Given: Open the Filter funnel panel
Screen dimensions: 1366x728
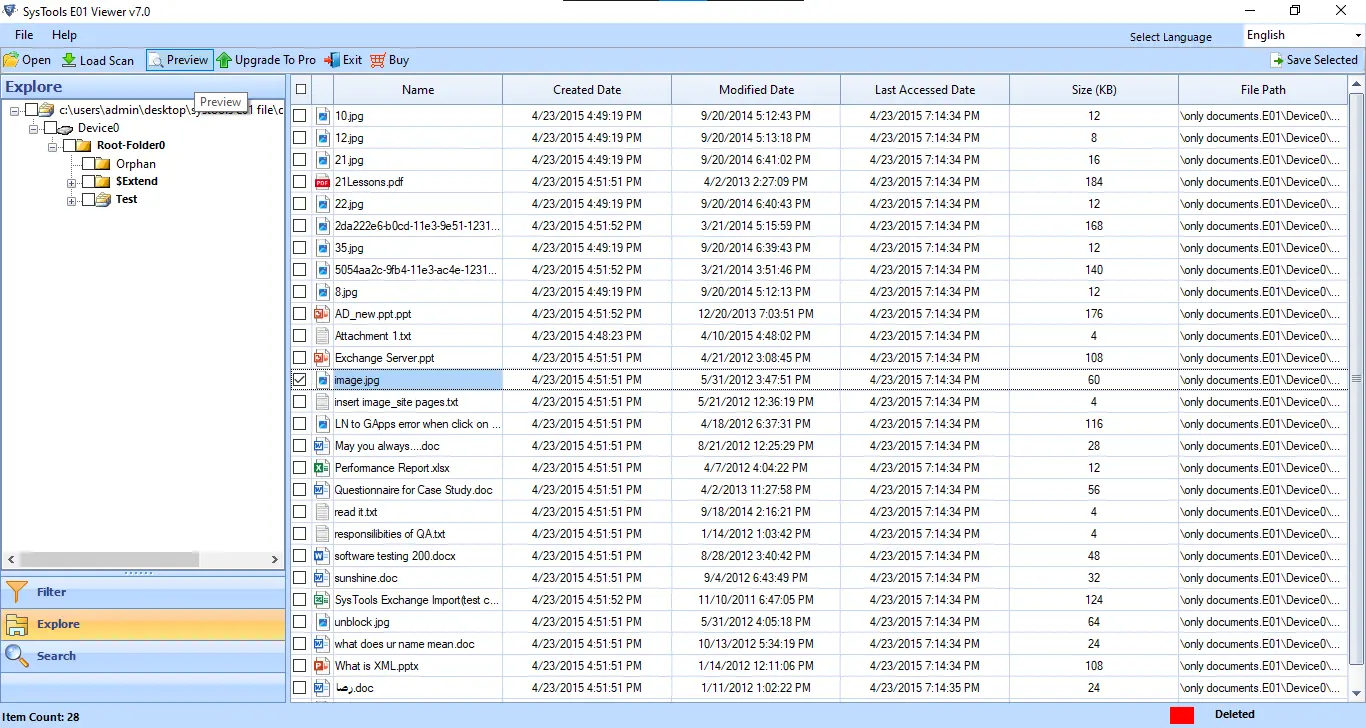Looking at the screenshot, I should point(18,592).
